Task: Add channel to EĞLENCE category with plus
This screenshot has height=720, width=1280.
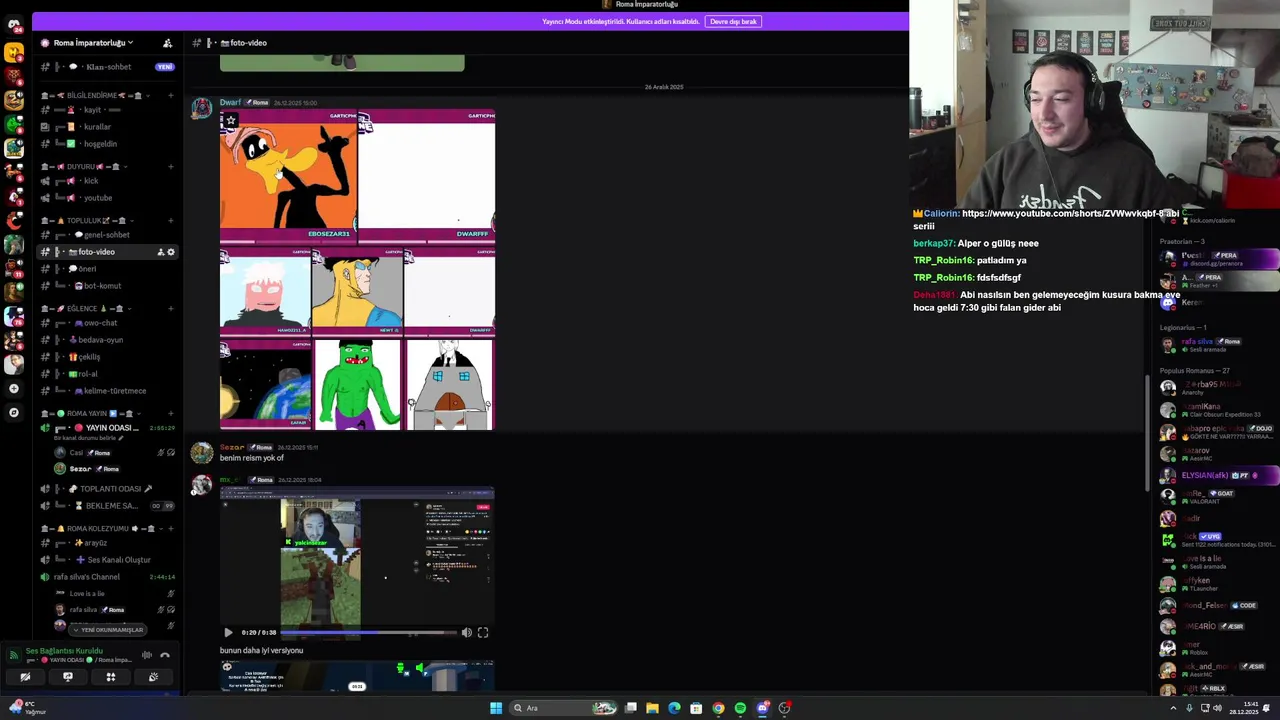Action: pyautogui.click(x=171, y=309)
